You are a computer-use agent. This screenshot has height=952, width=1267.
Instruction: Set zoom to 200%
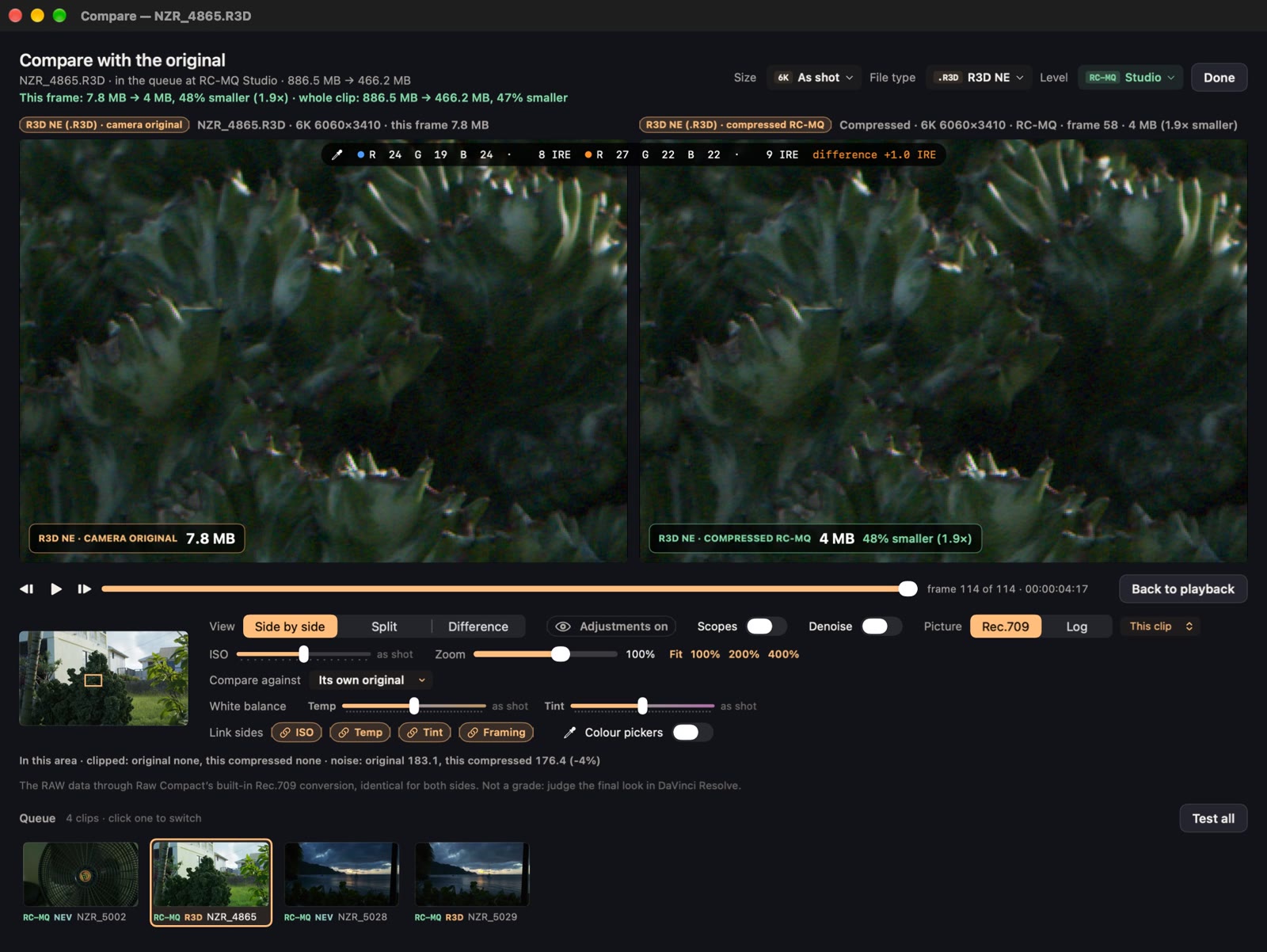[x=744, y=654]
